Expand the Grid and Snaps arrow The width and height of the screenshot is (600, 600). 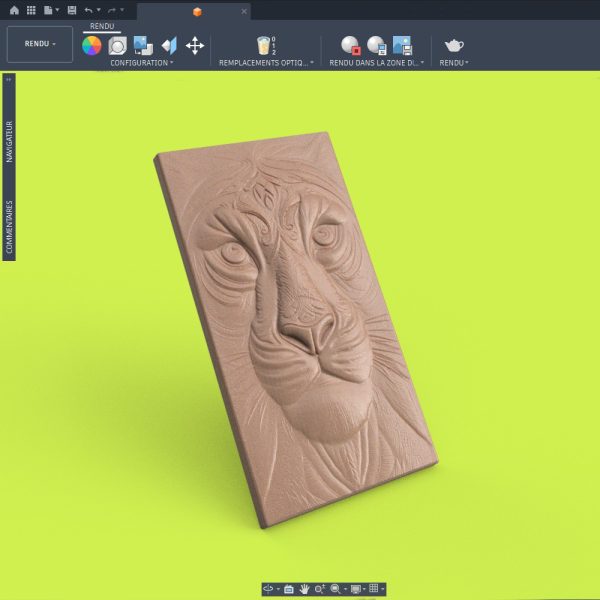(x=383, y=589)
